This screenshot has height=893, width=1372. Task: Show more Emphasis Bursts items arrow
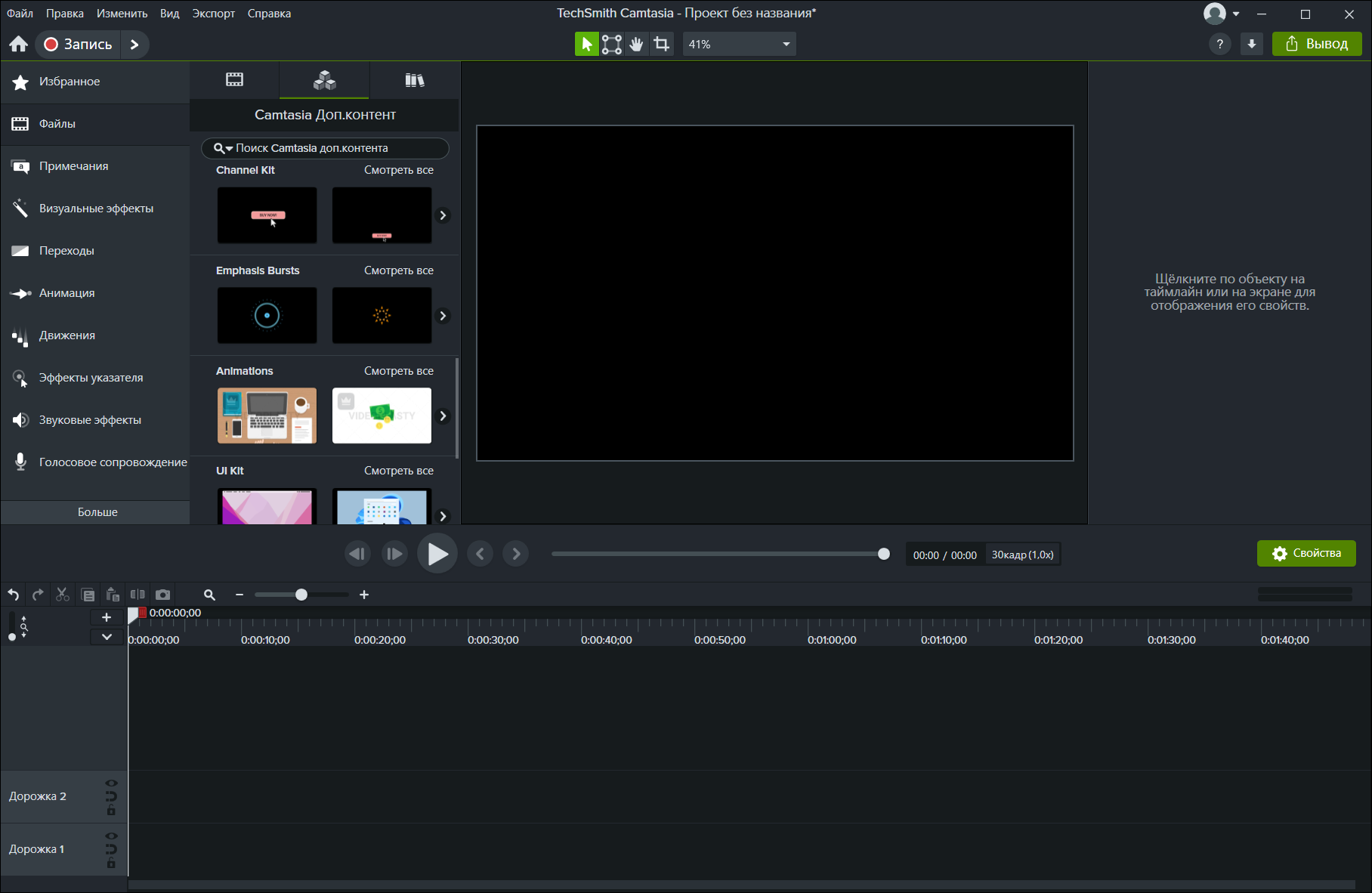[443, 316]
